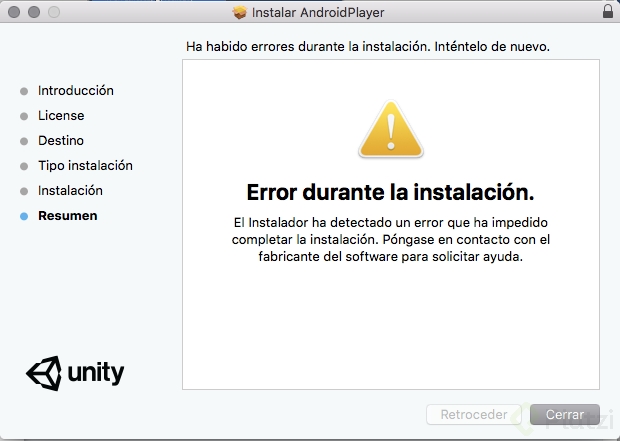Select the Tipo instalación step
This screenshot has width=620, height=441.
click(85, 165)
